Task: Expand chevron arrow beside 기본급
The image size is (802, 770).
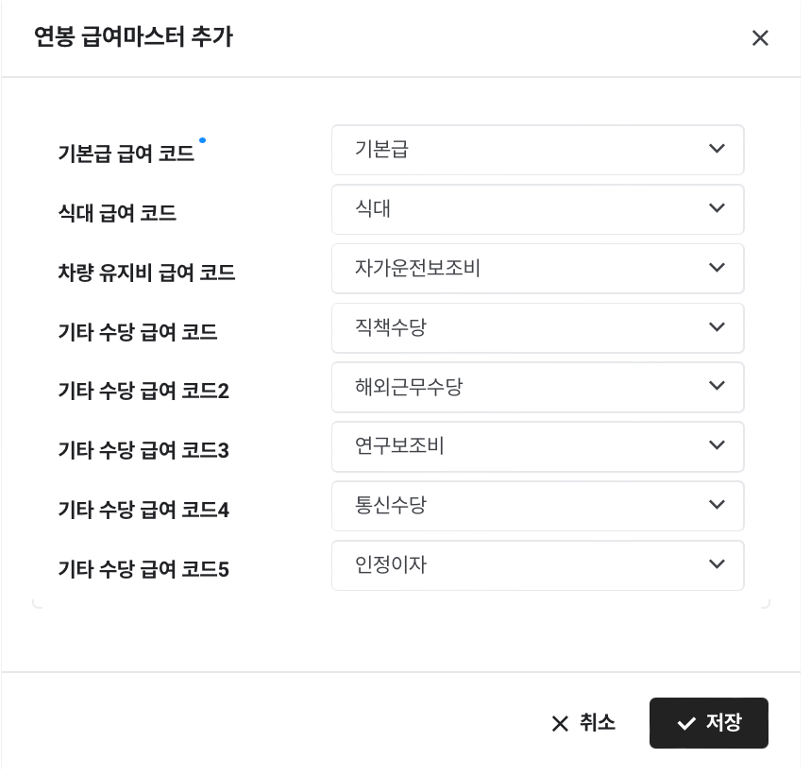Action: pos(716,149)
